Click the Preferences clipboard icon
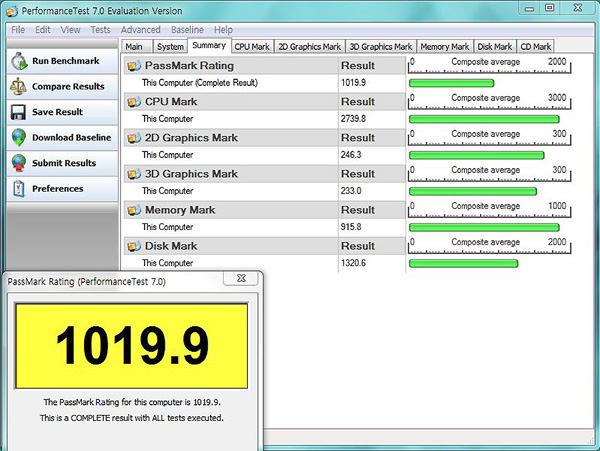Image resolution: width=600 pixels, height=451 pixels. 19,189
